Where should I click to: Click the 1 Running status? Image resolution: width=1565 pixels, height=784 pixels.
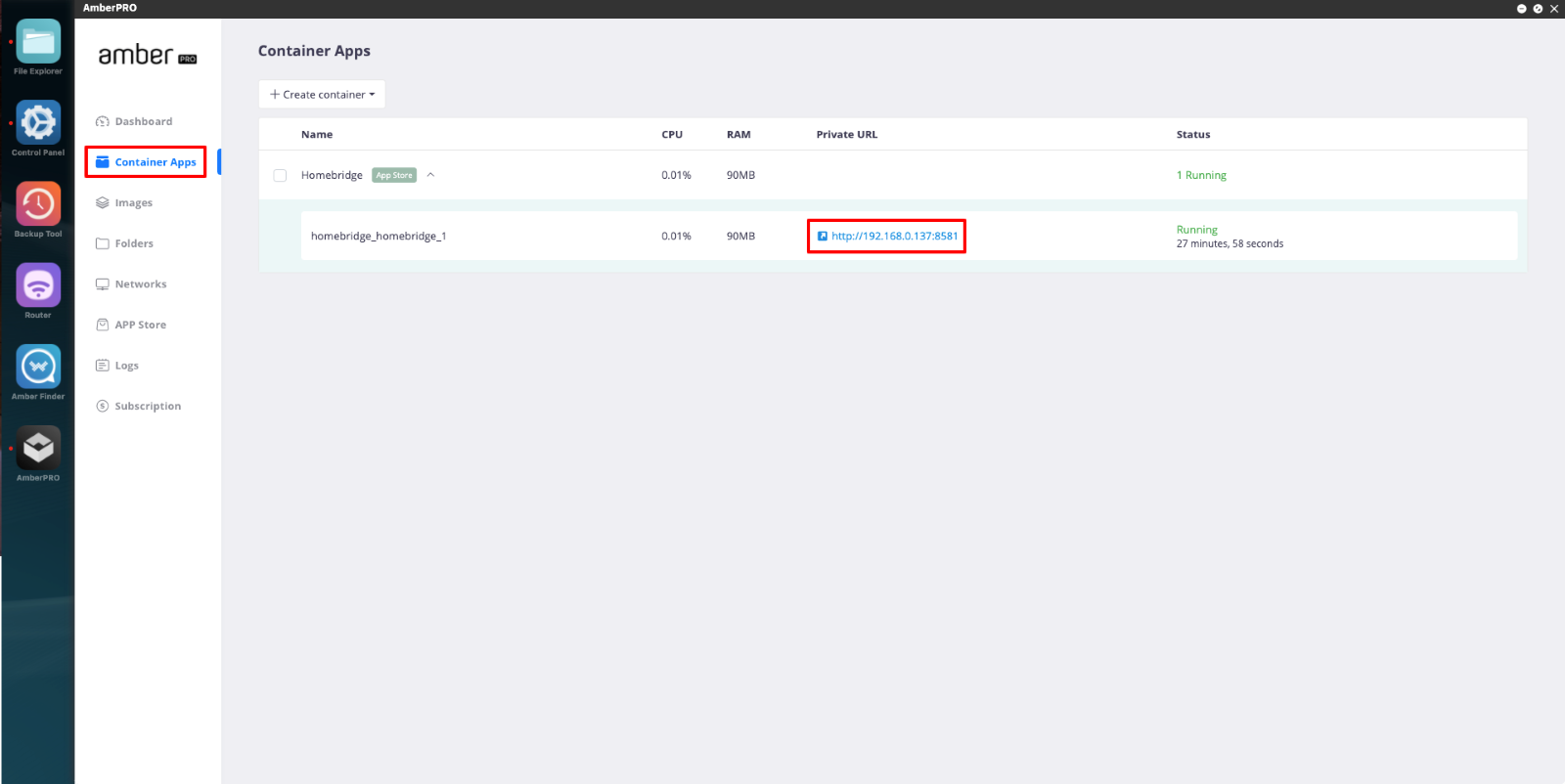[x=1201, y=176]
